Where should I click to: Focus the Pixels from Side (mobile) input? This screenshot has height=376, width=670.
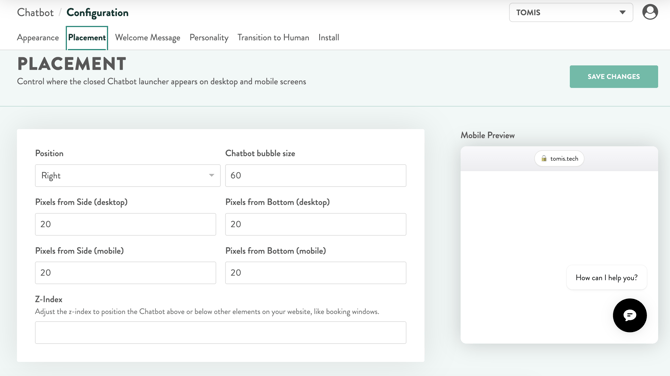125,273
